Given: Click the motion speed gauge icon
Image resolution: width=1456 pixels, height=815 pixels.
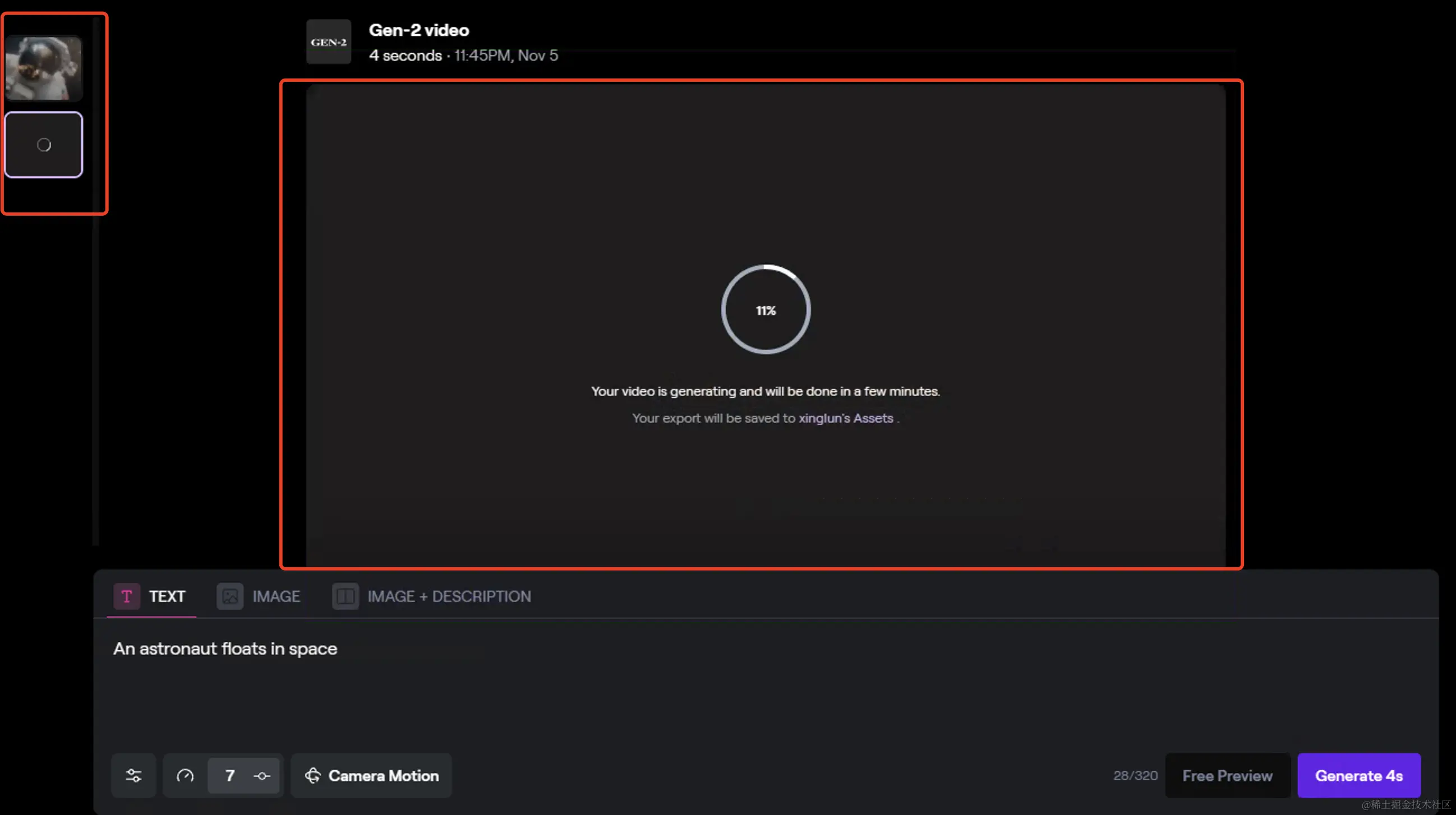Looking at the screenshot, I should click(x=185, y=775).
